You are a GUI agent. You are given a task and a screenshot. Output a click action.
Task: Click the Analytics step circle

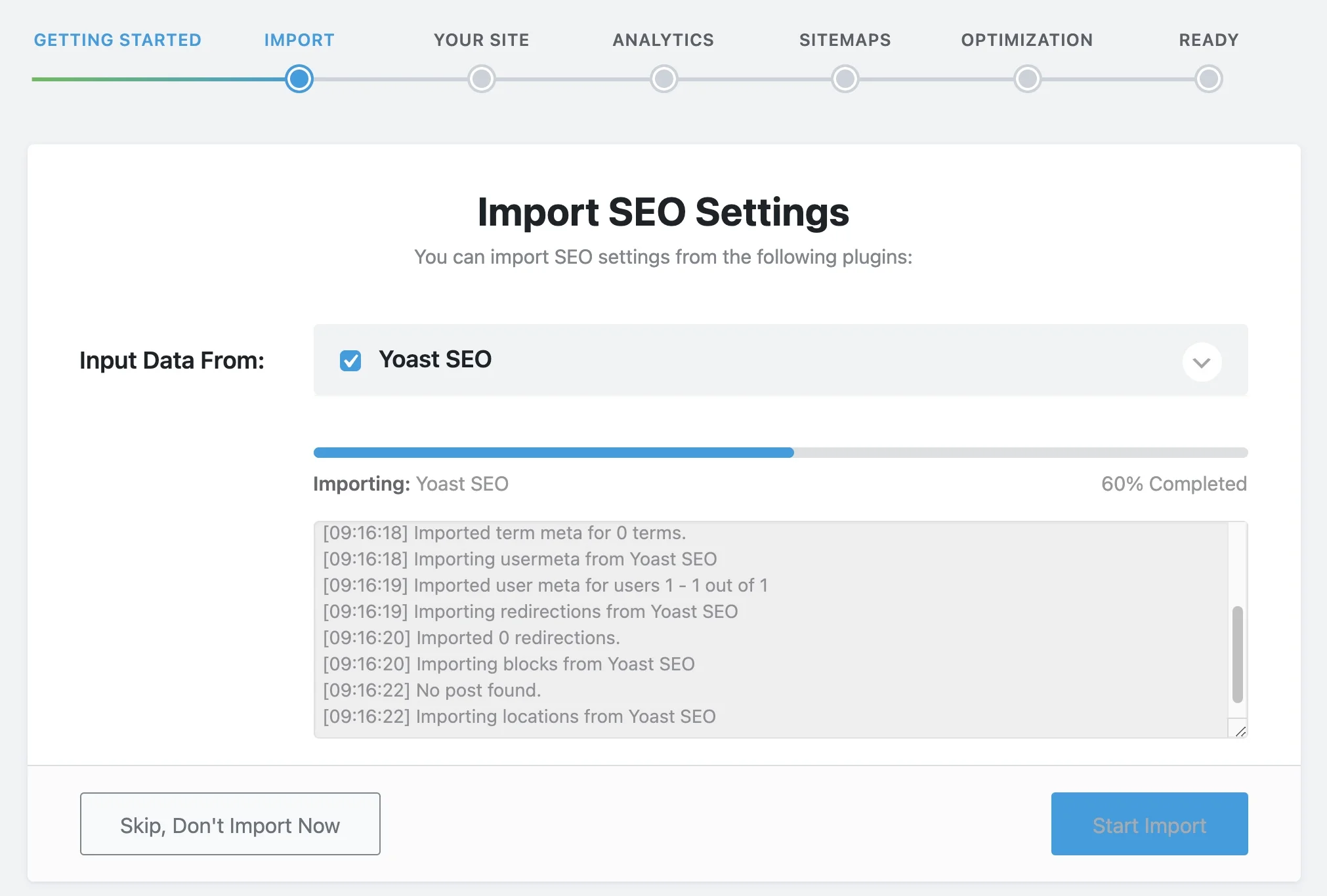tap(663, 79)
